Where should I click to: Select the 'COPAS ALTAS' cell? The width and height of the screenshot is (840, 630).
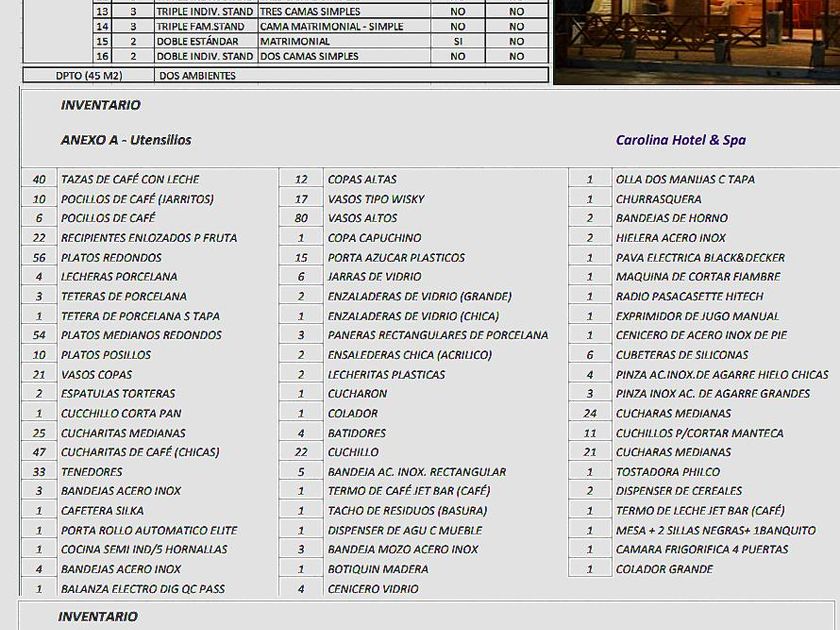coord(362,179)
